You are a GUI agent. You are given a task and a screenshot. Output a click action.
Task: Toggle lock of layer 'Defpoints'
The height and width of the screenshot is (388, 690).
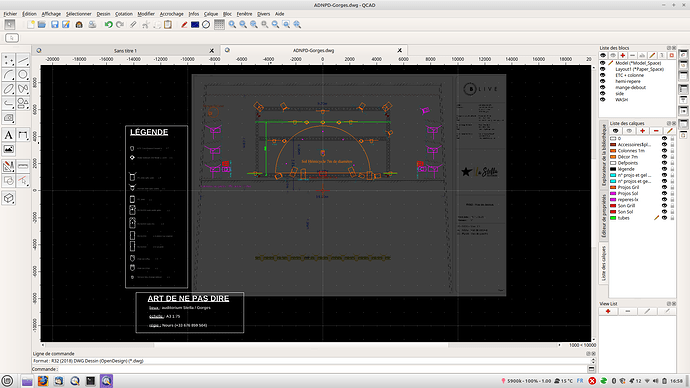coord(672,163)
